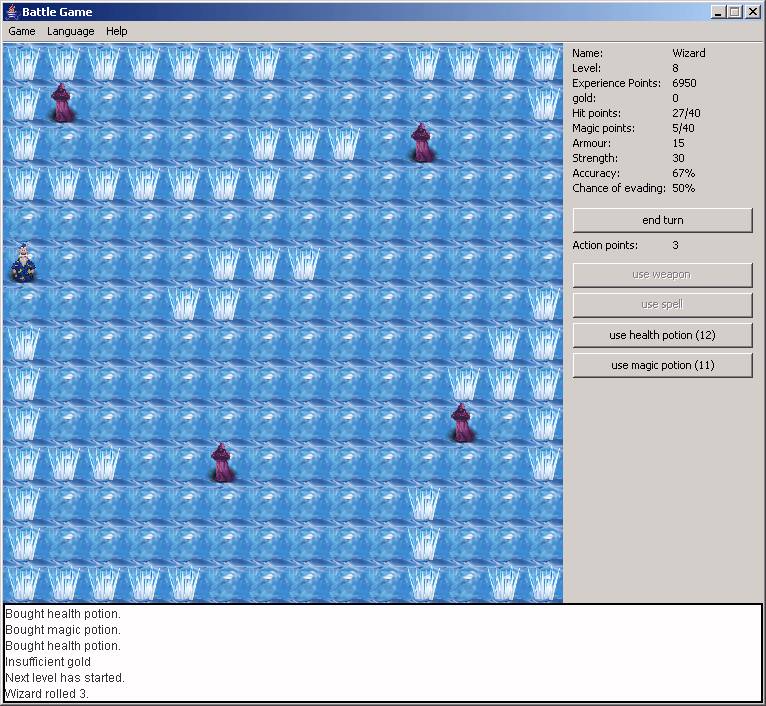
Task: Target the purple enemy near the top right
Action: (x=423, y=143)
